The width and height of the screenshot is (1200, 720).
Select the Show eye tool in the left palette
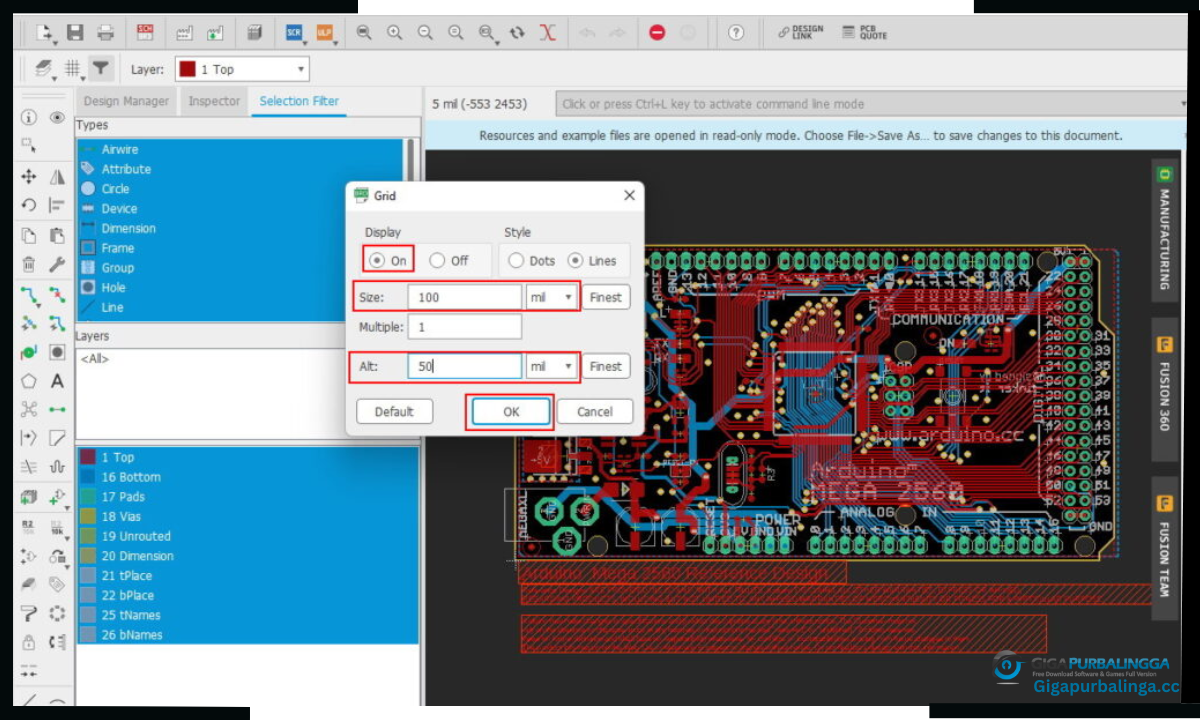57,117
